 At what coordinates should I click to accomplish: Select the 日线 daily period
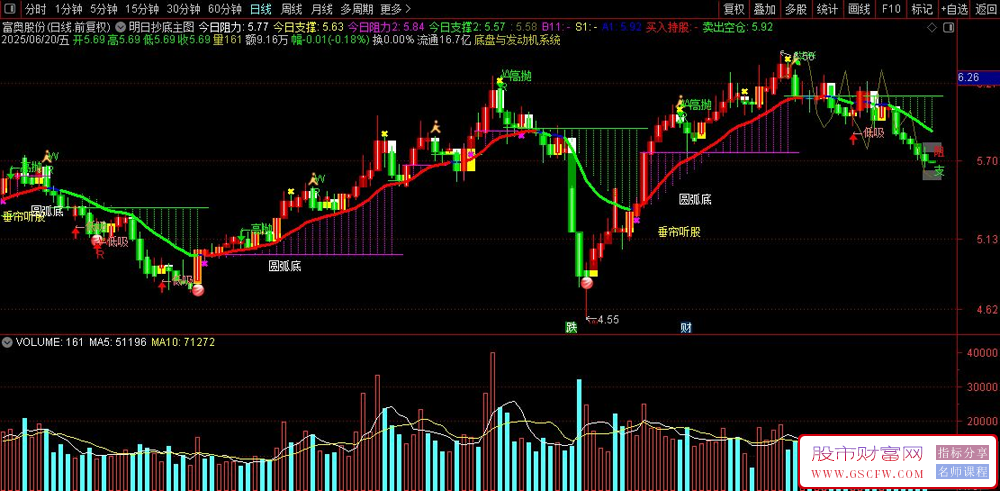[260, 9]
